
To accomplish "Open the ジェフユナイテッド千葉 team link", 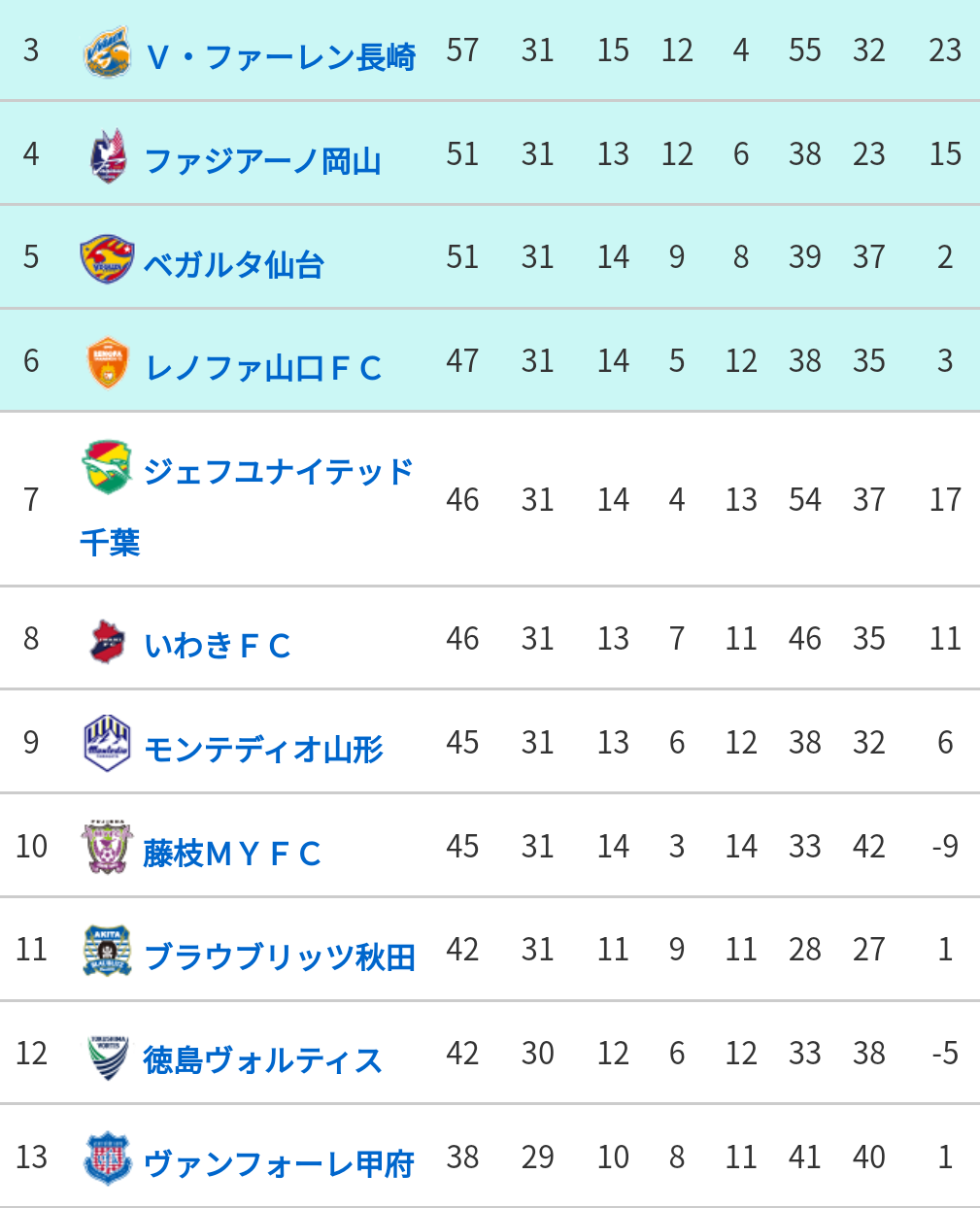I will click(247, 506).
